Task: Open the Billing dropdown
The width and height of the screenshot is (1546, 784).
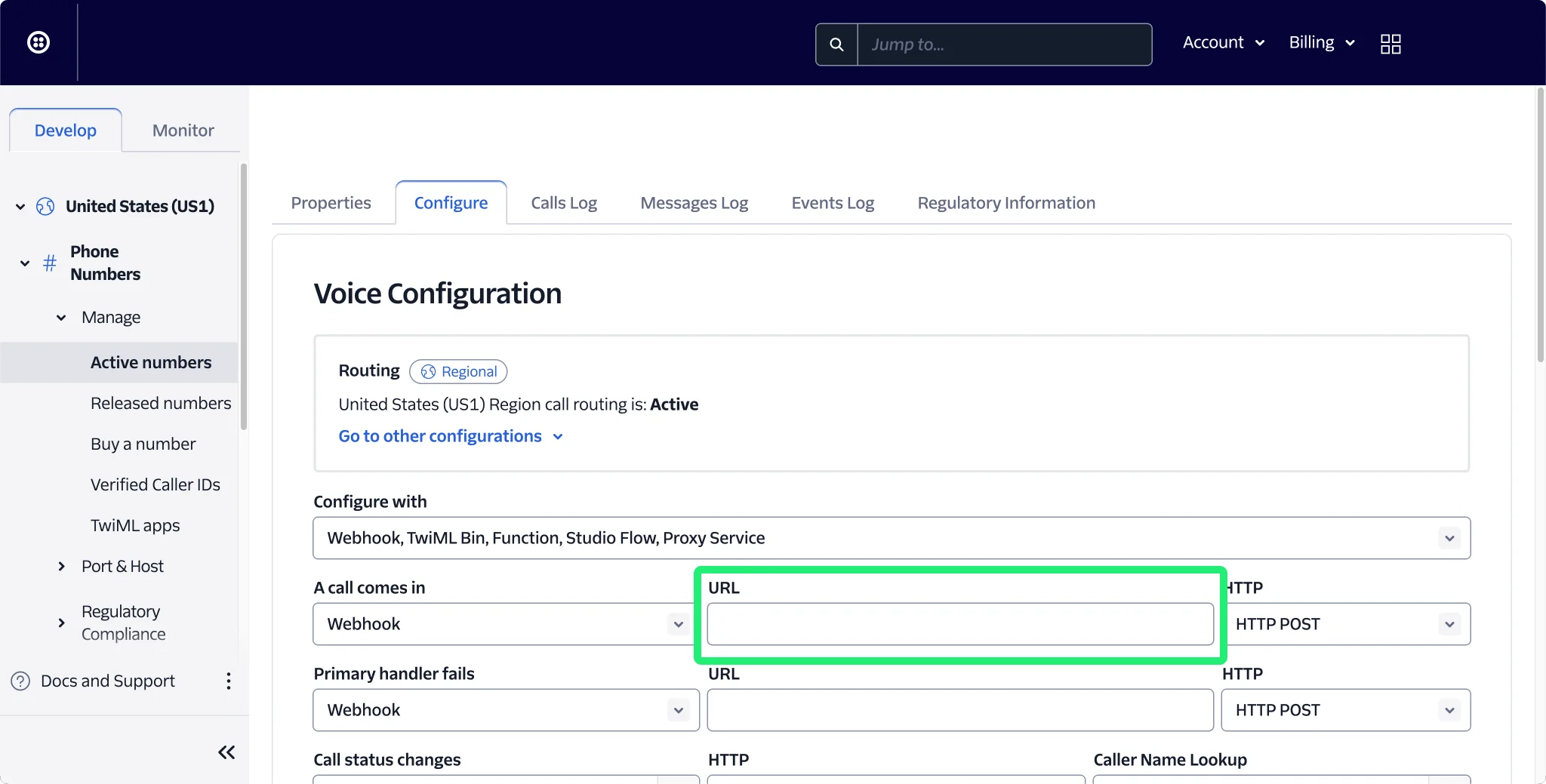Action: (1320, 42)
